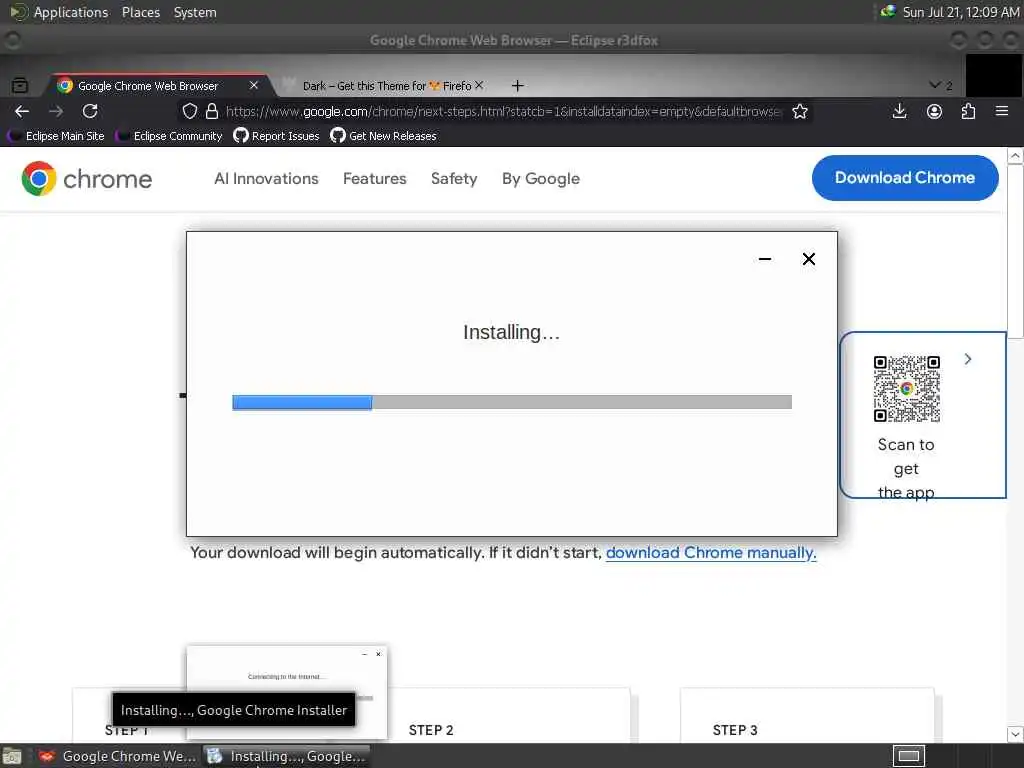Click the STEP 3 card heading

[735, 730]
